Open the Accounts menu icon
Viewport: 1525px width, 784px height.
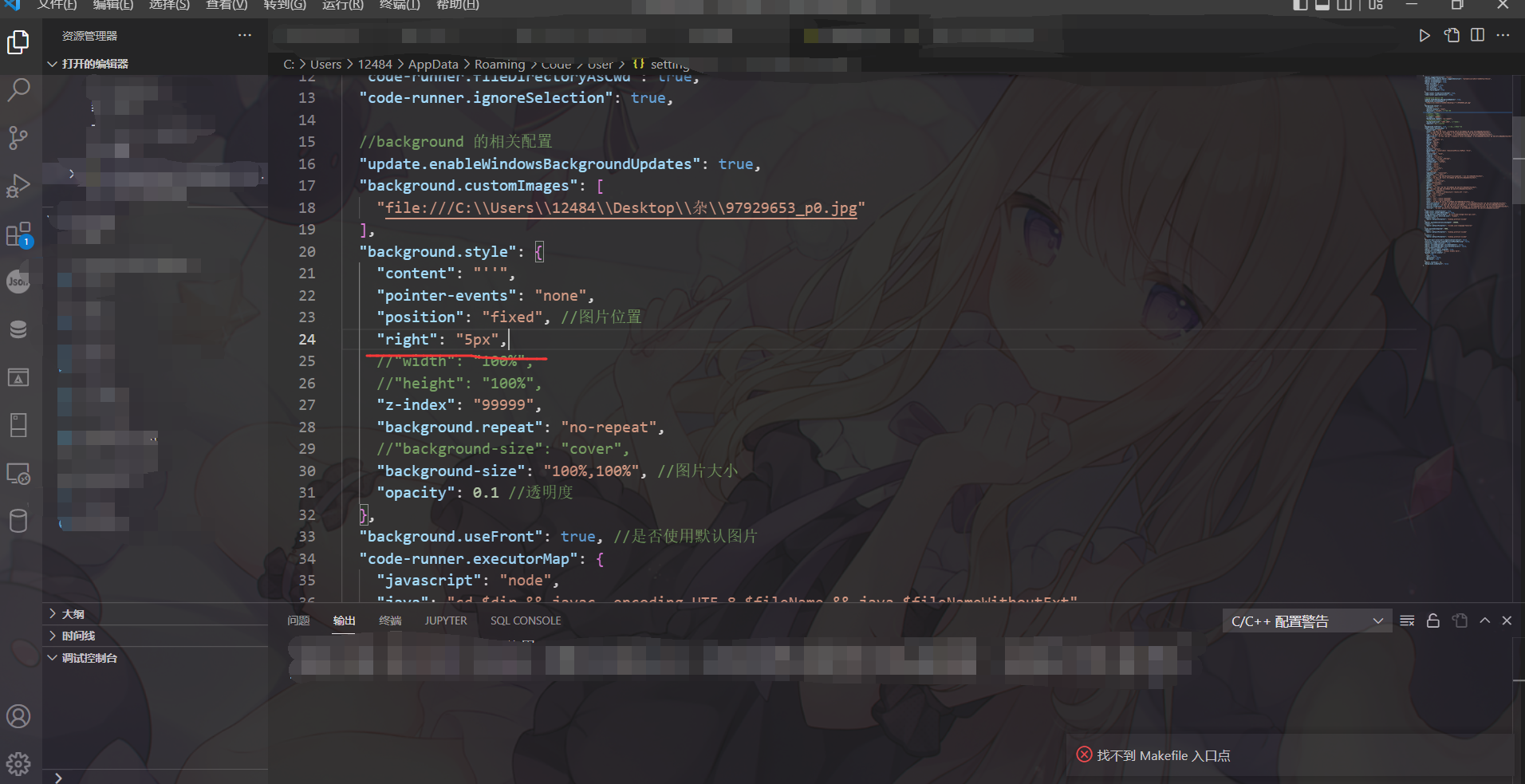(18, 716)
